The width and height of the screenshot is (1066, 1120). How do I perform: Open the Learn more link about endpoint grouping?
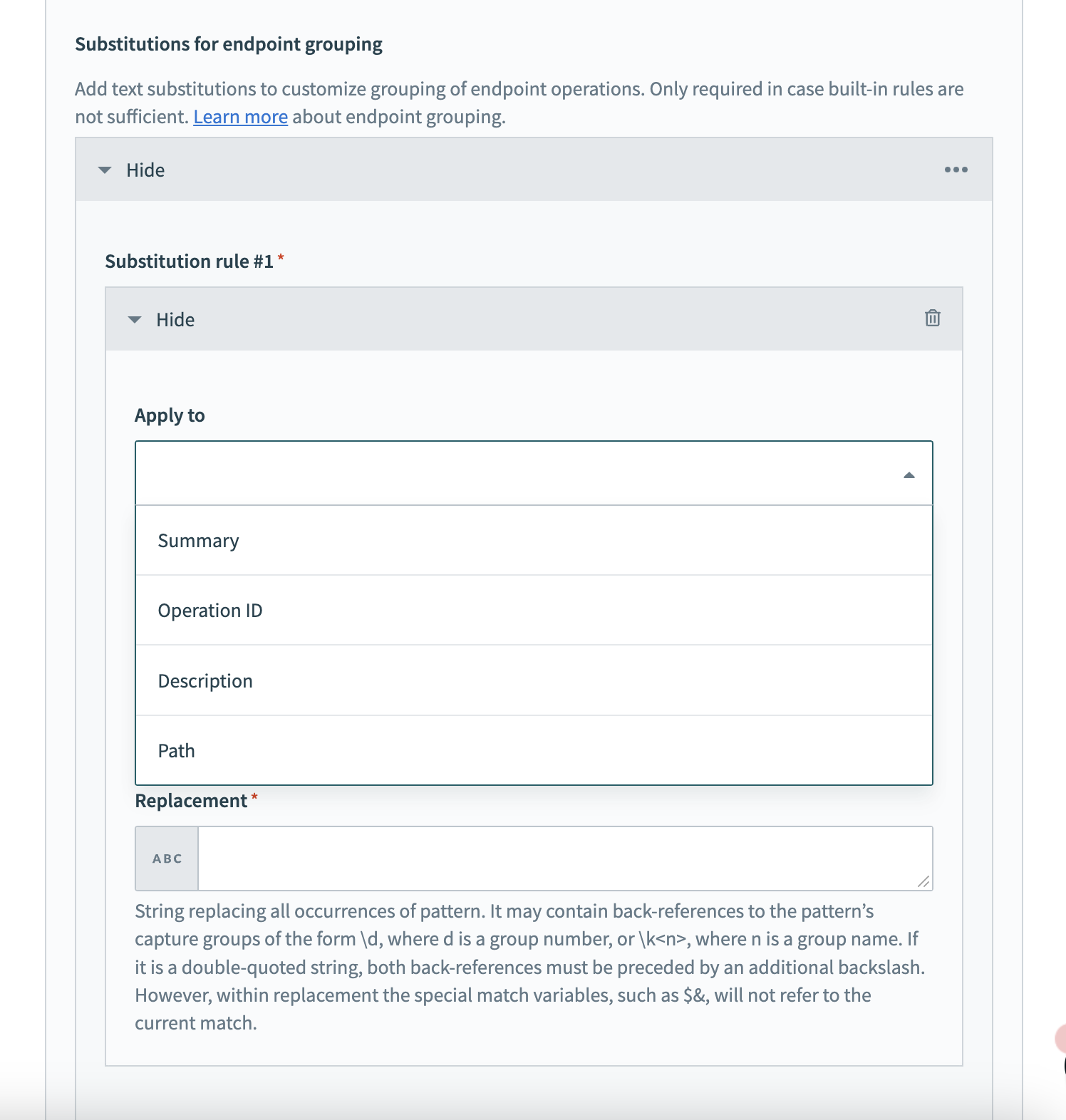click(x=240, y=117)
